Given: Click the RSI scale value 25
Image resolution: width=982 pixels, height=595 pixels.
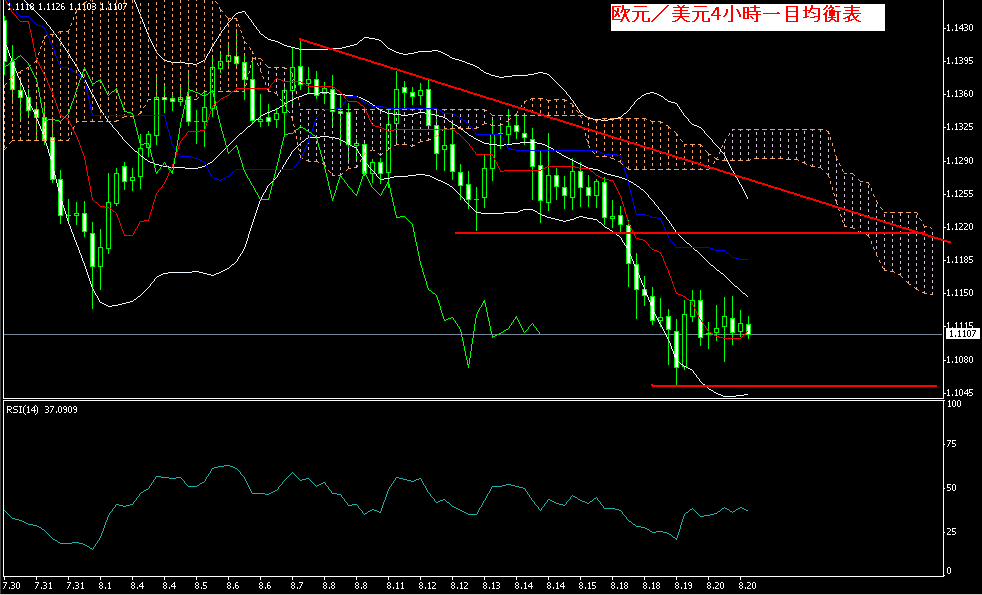Looking at the screenshot, I should coord(952,532).
